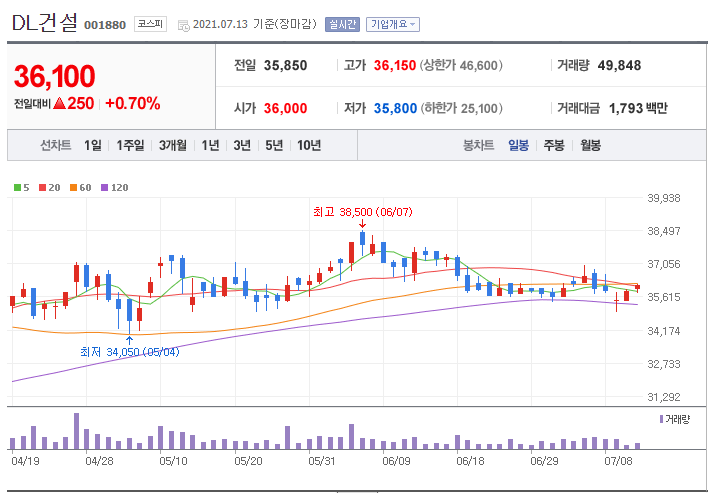
Task: Select the 10년 line chart period
Action: pos(309,145)
